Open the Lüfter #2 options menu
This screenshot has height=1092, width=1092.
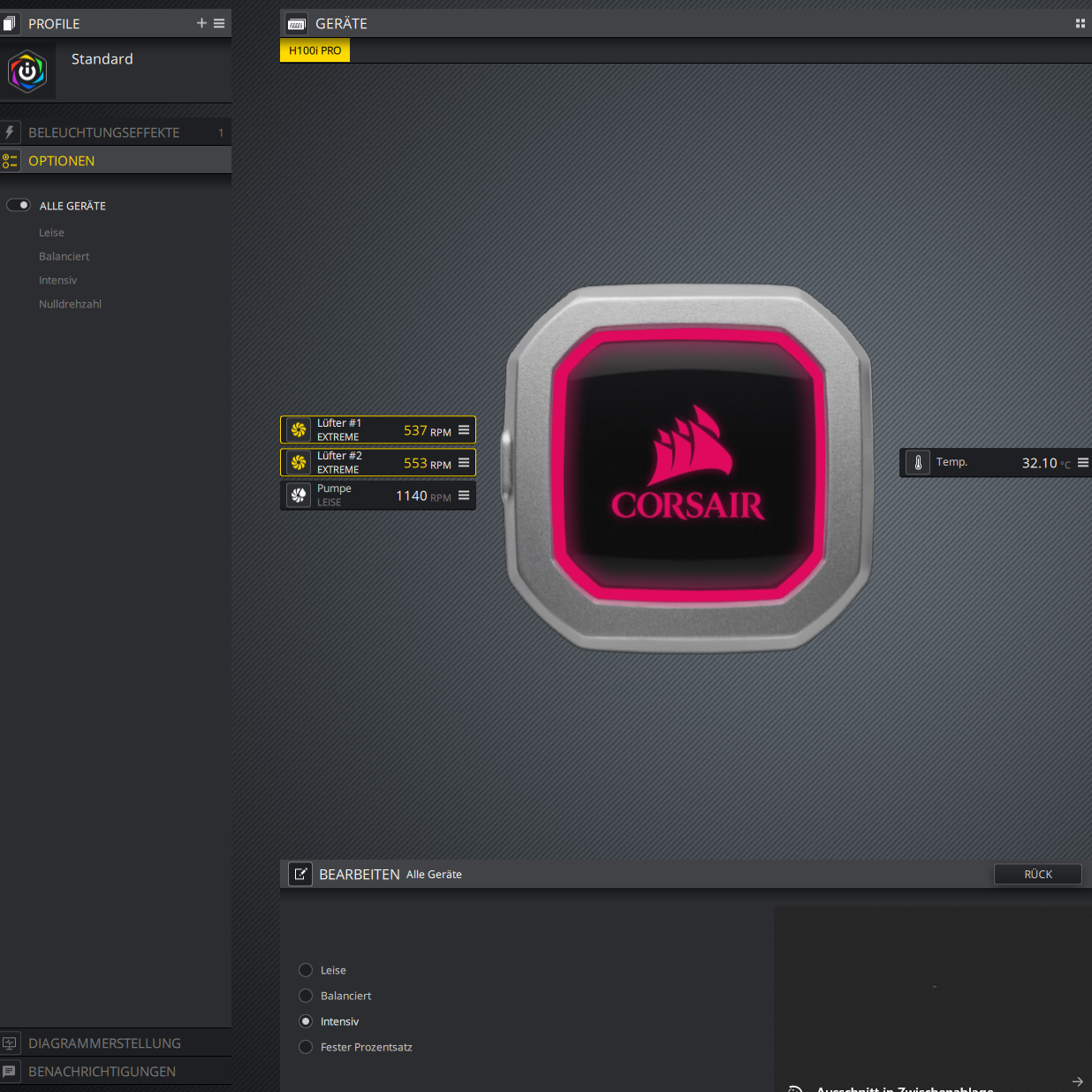(464, 463)
